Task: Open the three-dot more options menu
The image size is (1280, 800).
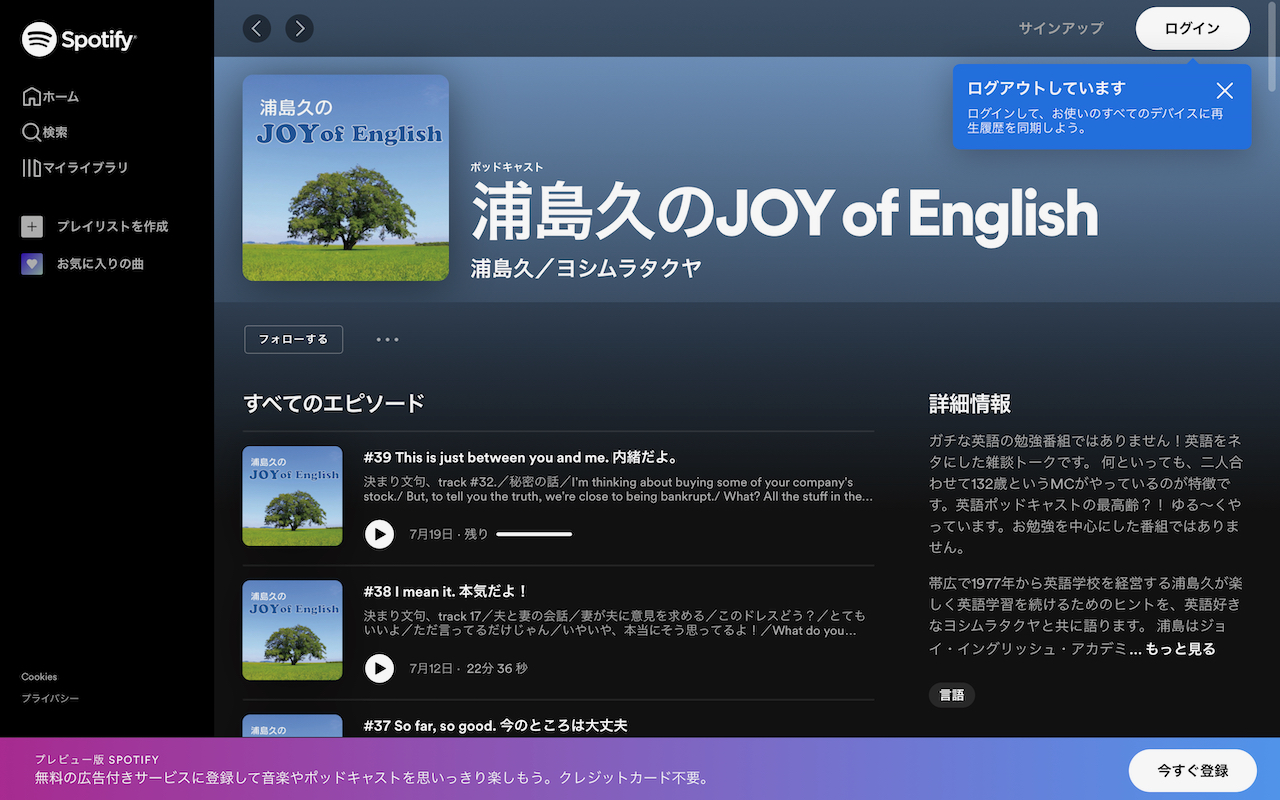Action: (x=387, y=339)
